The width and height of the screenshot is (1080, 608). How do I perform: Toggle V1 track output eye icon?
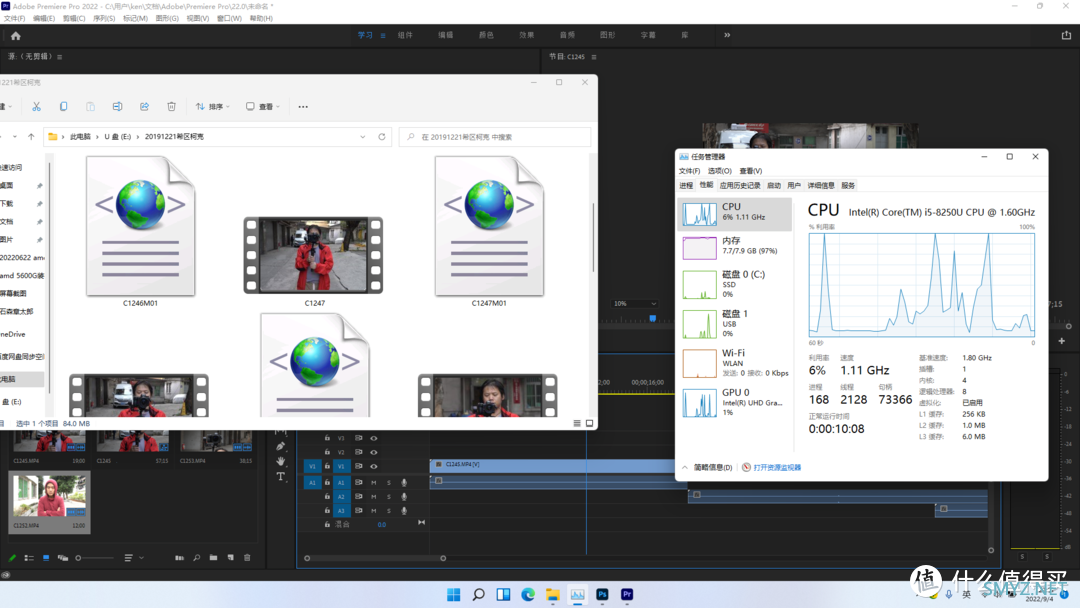pos(374,466)
